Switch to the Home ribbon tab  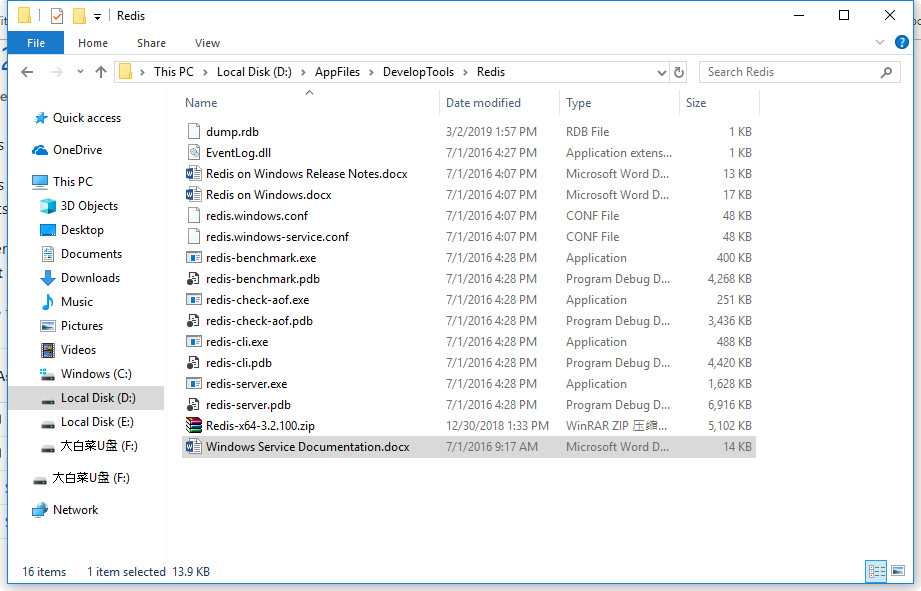(x=93, y=43)
